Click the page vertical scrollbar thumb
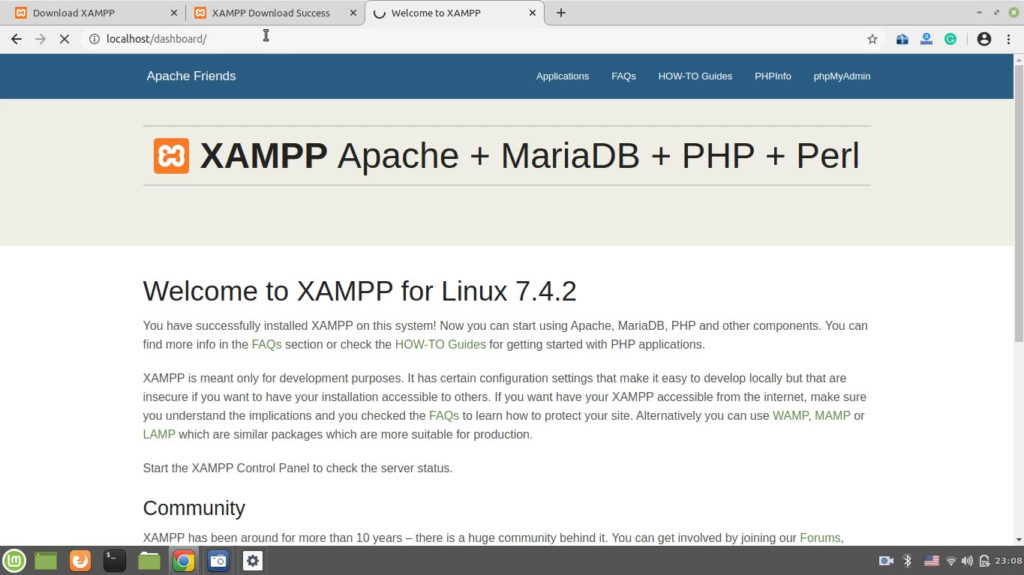 coord(1018,203)
